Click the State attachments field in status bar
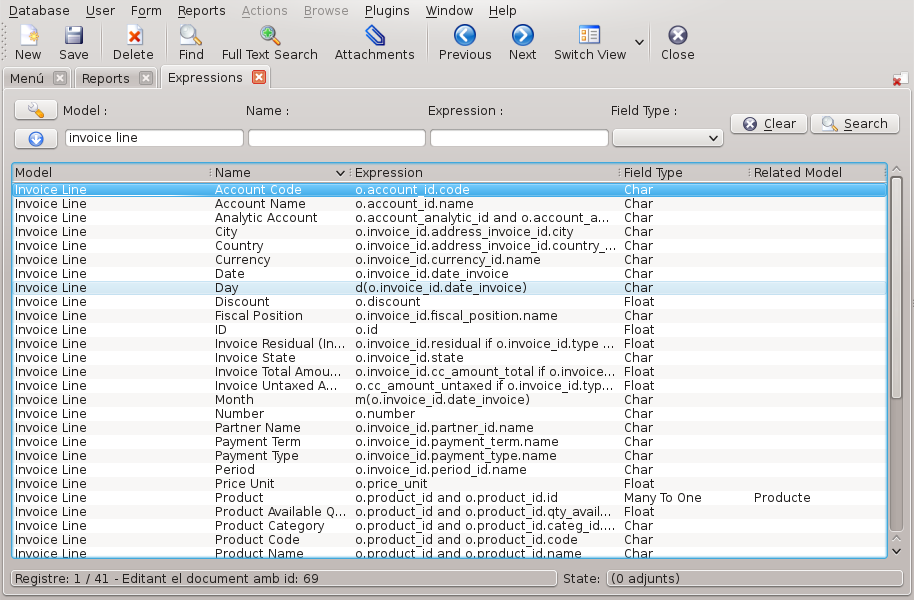This screenshot has width=914, height=600. click(x=755, y=578)
